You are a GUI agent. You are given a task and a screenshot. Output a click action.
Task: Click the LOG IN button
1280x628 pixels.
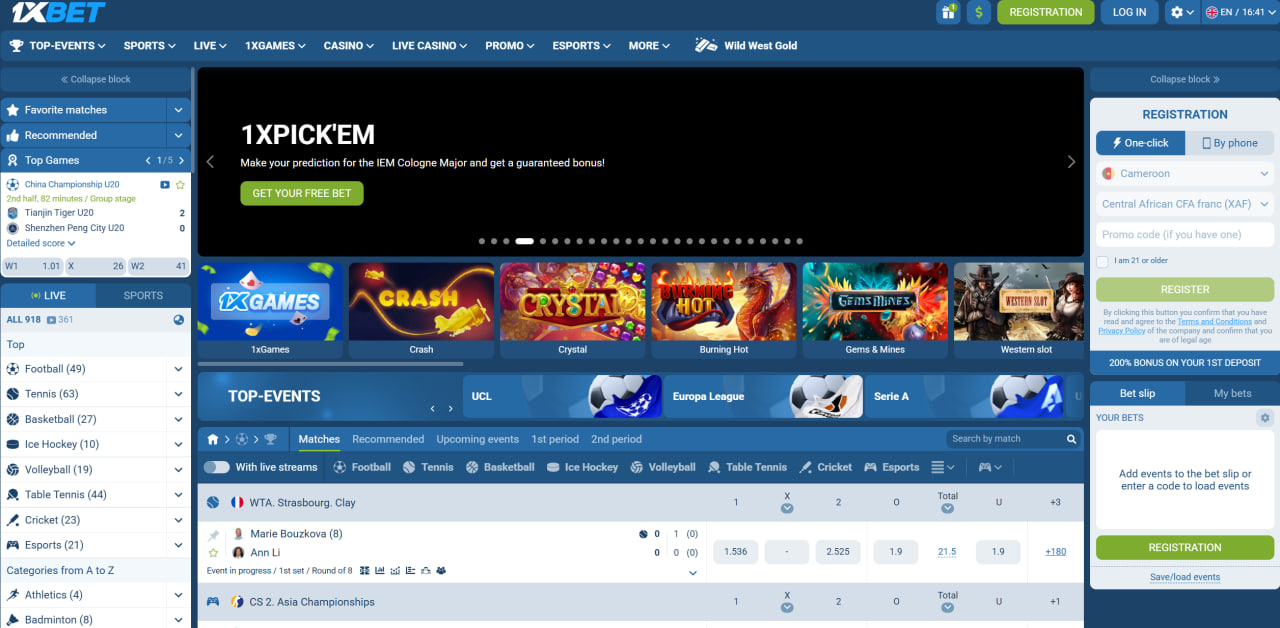click(x=1129, y=12)
